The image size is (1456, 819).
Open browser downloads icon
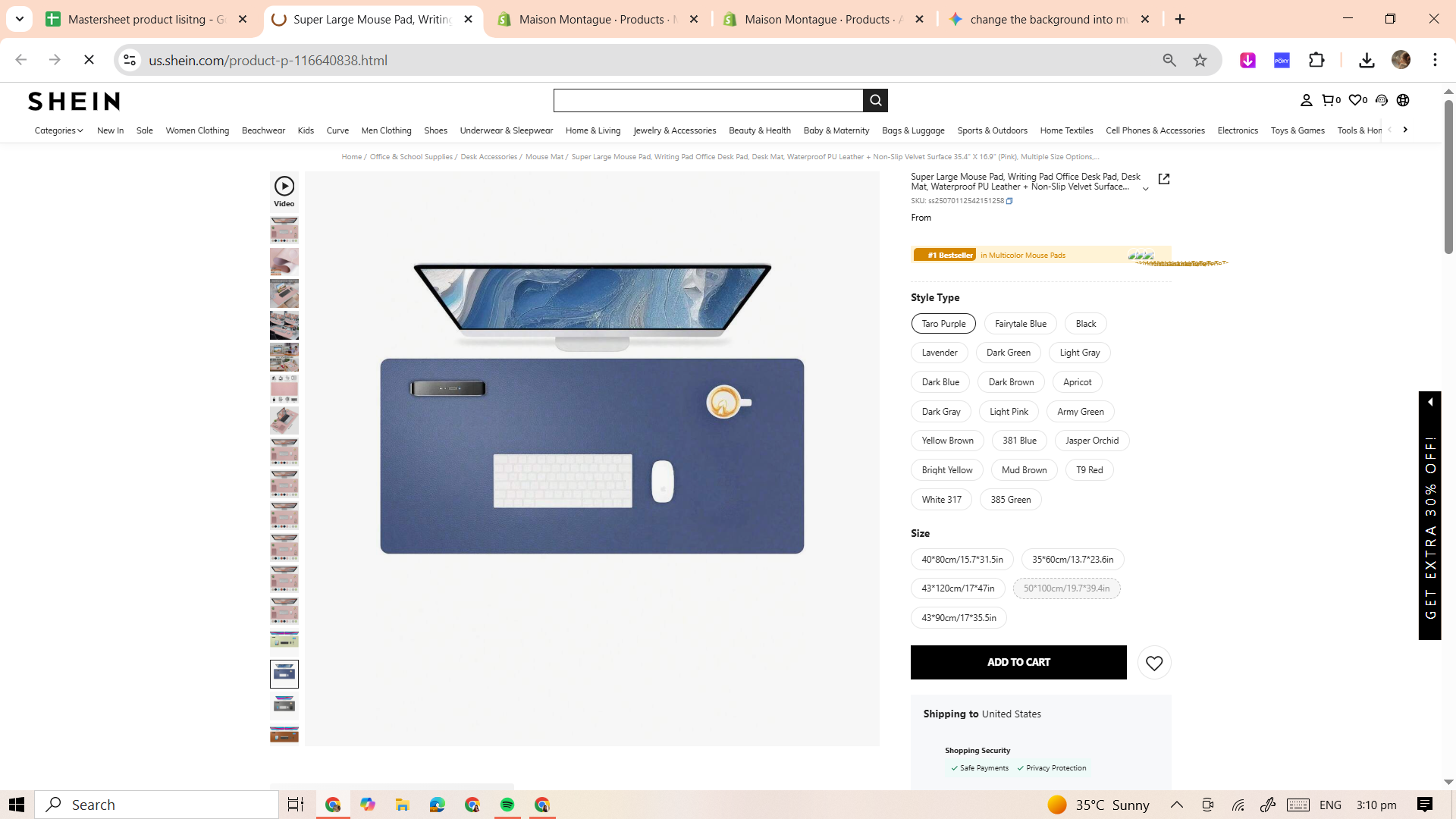coord(1367,60)
